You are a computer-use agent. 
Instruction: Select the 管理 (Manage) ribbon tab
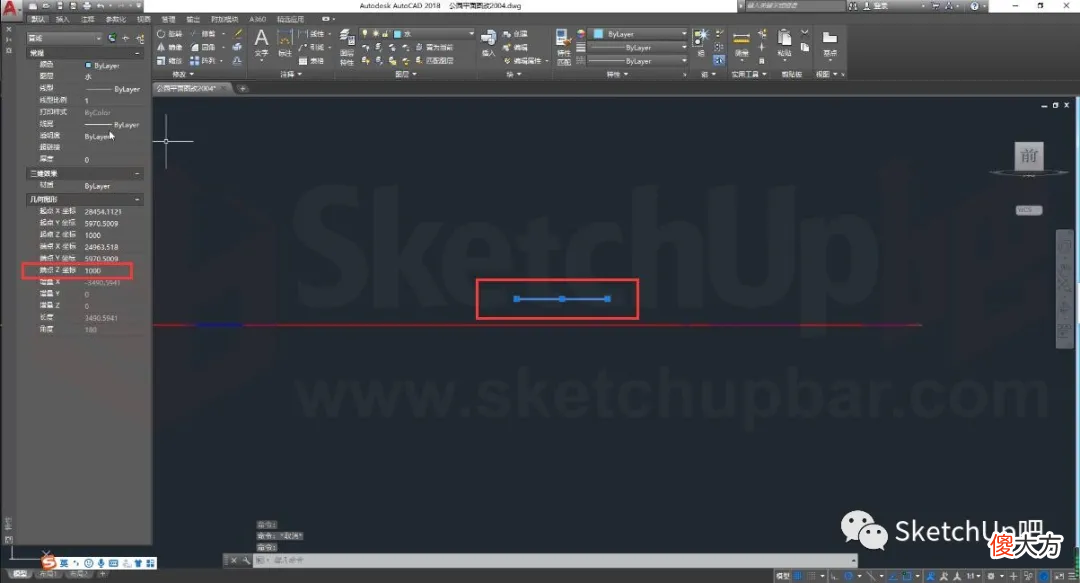click(x=168, y=19)
